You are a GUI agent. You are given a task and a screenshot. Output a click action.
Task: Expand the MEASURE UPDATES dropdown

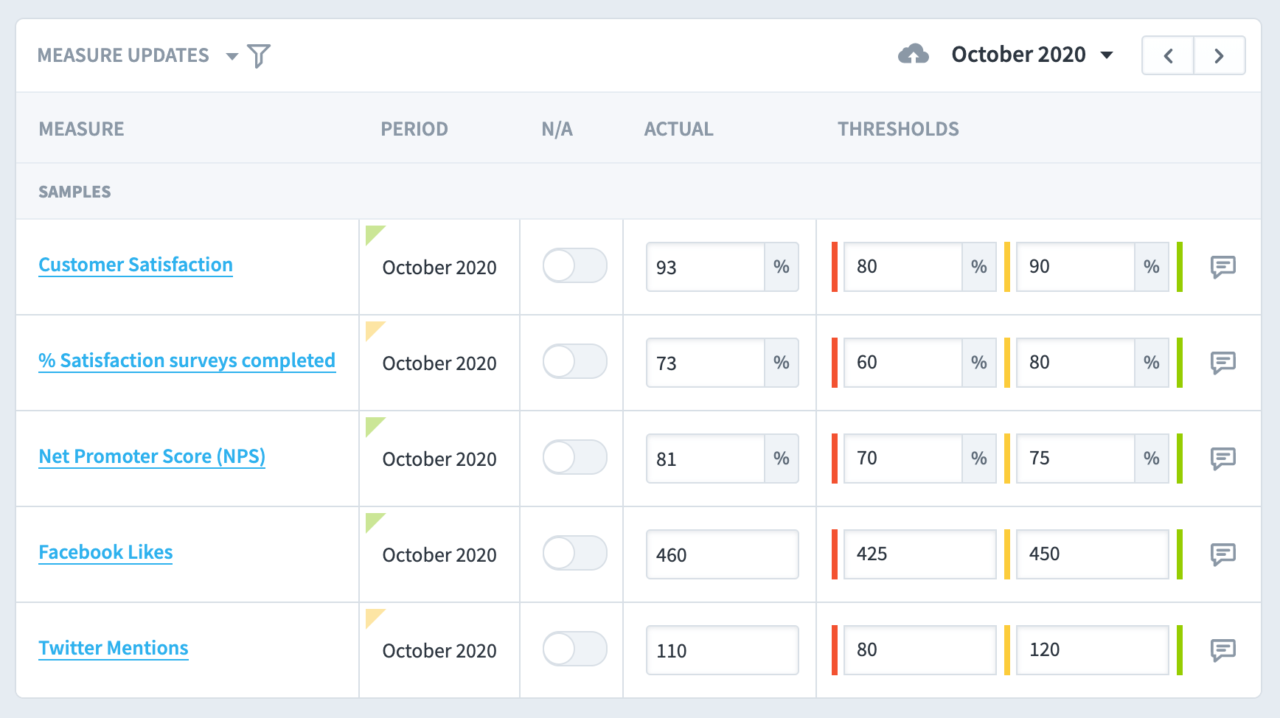click(231, 55)
